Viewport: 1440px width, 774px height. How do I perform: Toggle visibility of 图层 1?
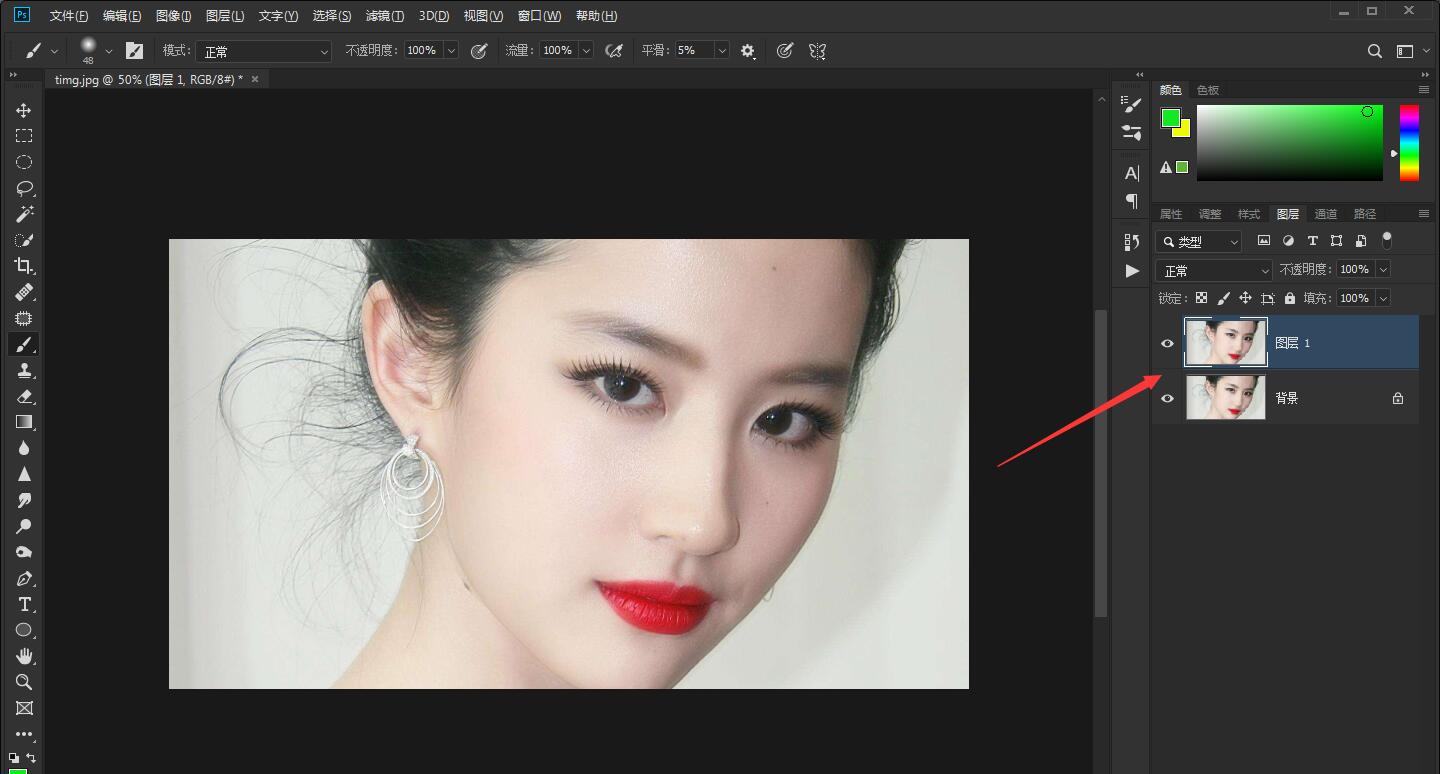point(1167,343)
